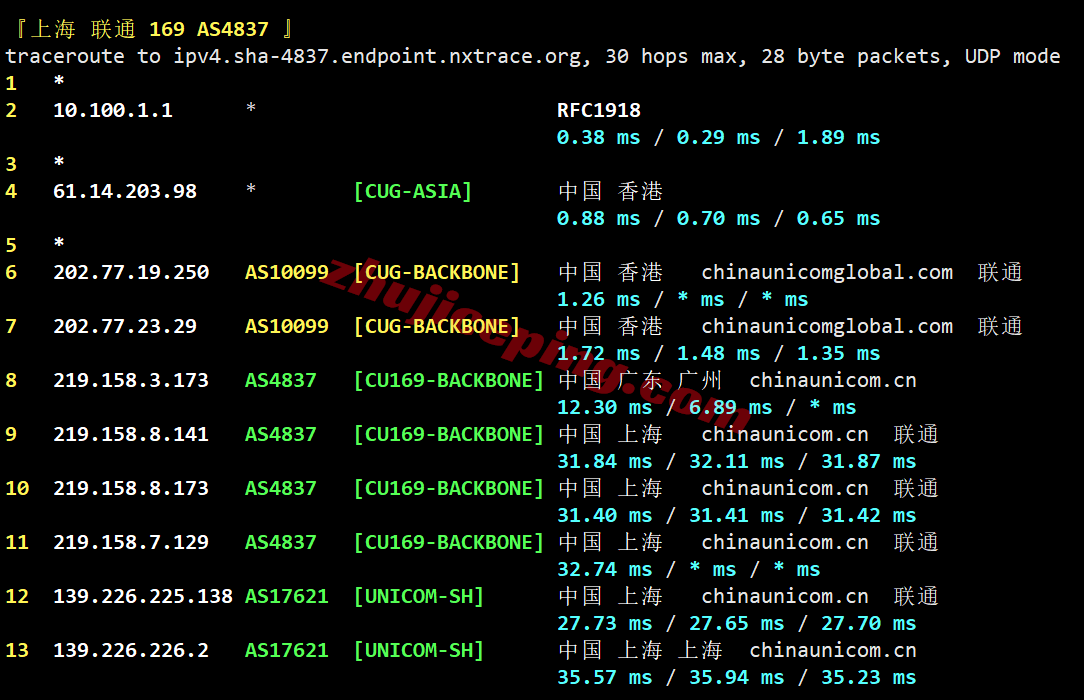This screenshot has width=1084, height=700.
Task: Click AS10099 on the 202.77.23.29 row
Action: [x=286, y=326]
